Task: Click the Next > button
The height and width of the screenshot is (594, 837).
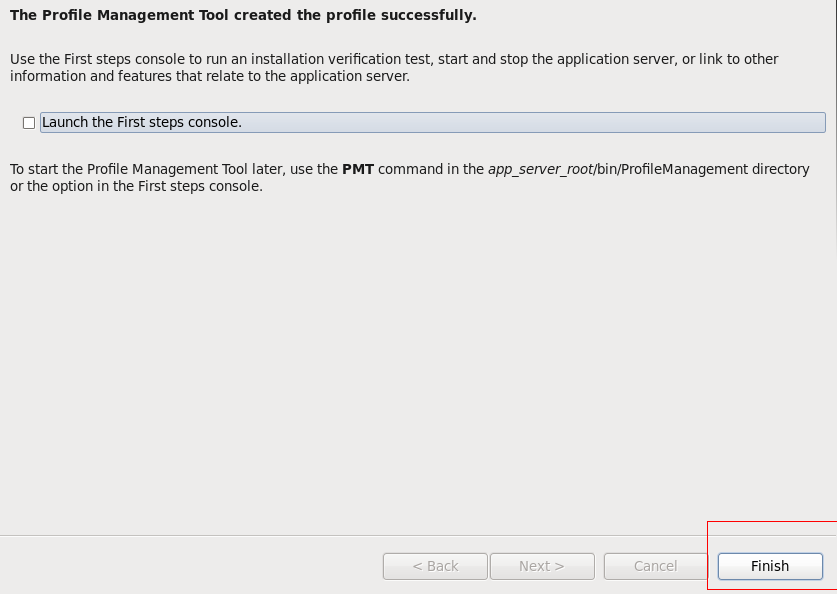Action: (542, 566)
